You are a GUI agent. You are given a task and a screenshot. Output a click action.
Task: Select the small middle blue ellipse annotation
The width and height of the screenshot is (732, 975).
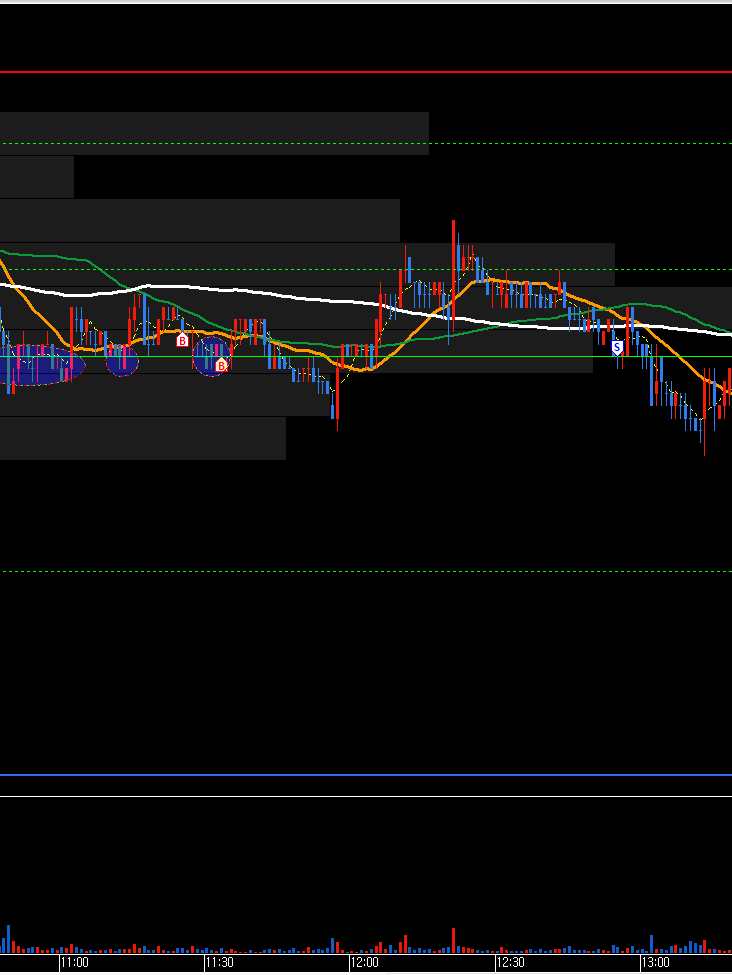[x=122, y=360]
